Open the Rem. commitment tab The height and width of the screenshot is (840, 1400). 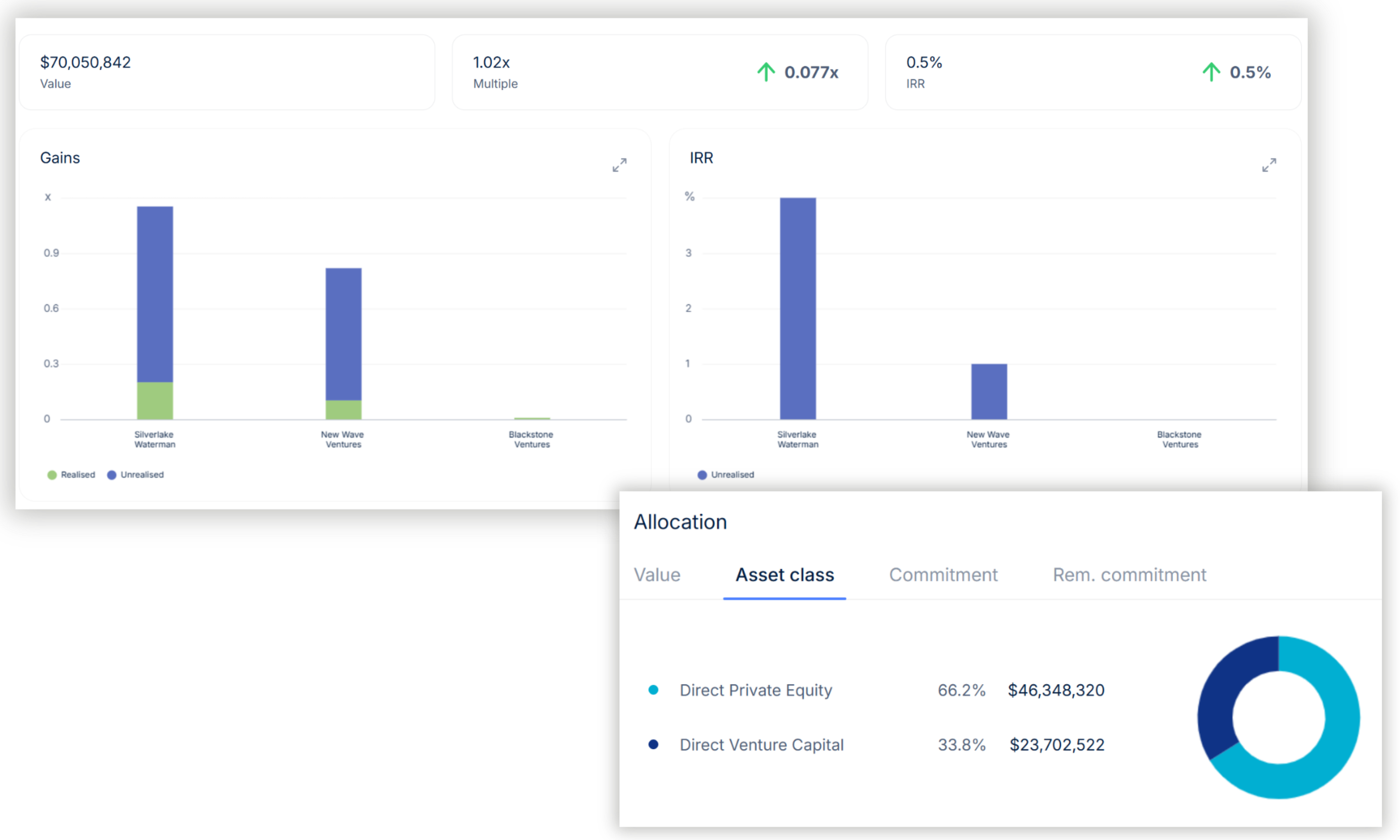tap(1129, 574)
